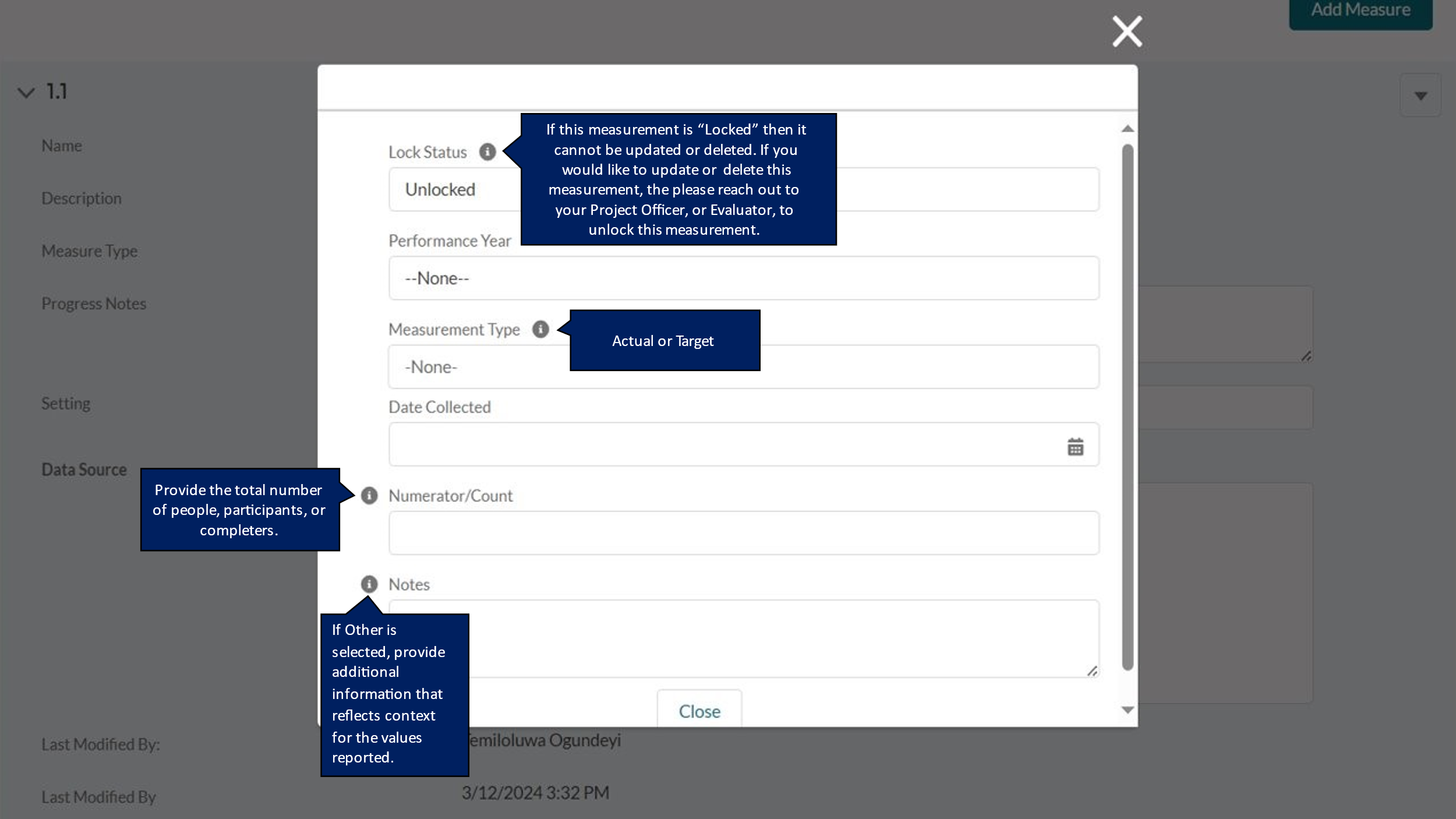Screen dimensions: 1456x819
Task: Click the Lock Status info icon
Action: click(x=487, y=152)
